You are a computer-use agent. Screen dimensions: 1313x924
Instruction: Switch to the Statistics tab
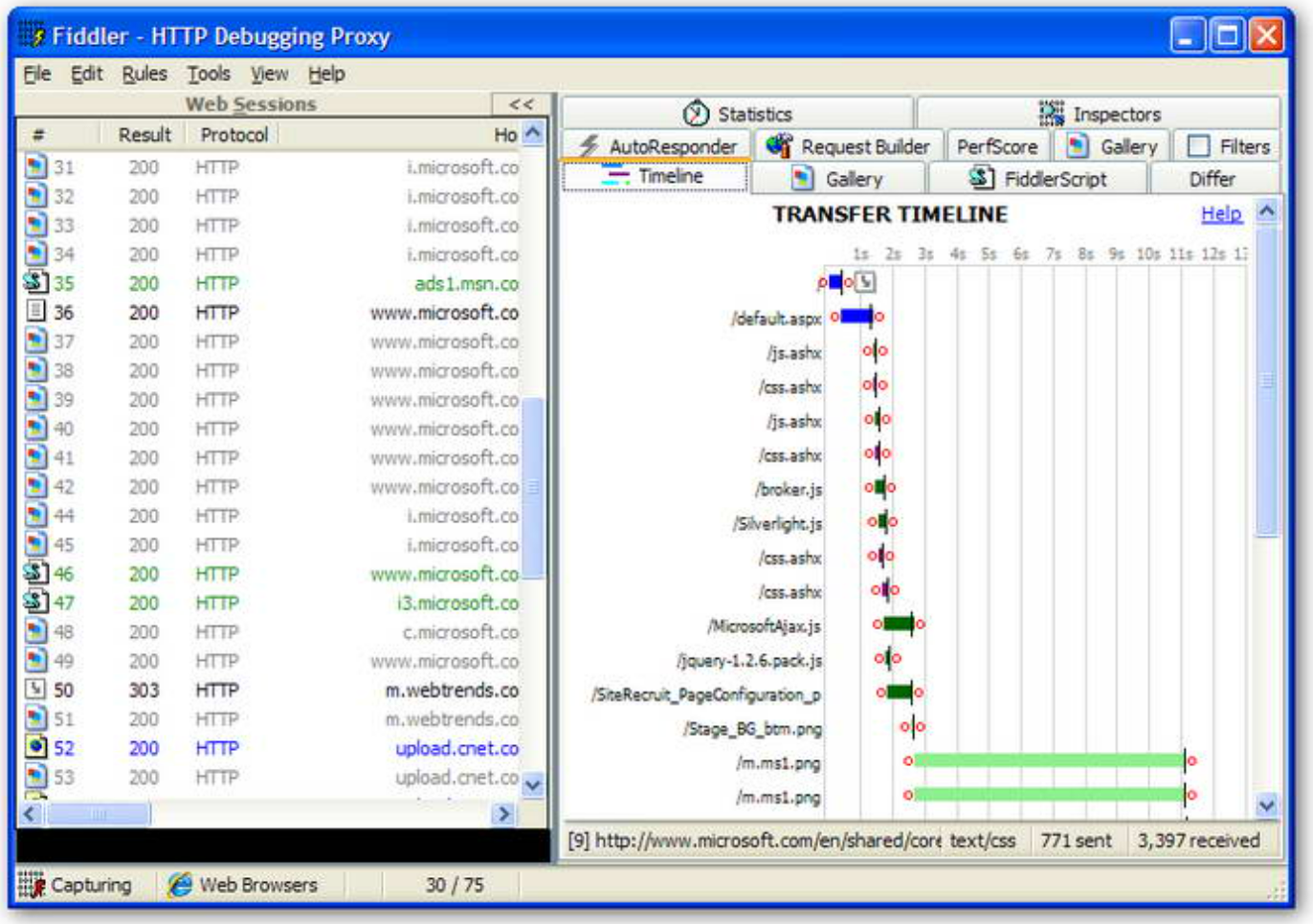pyautogui.click(x=738, y=114)
